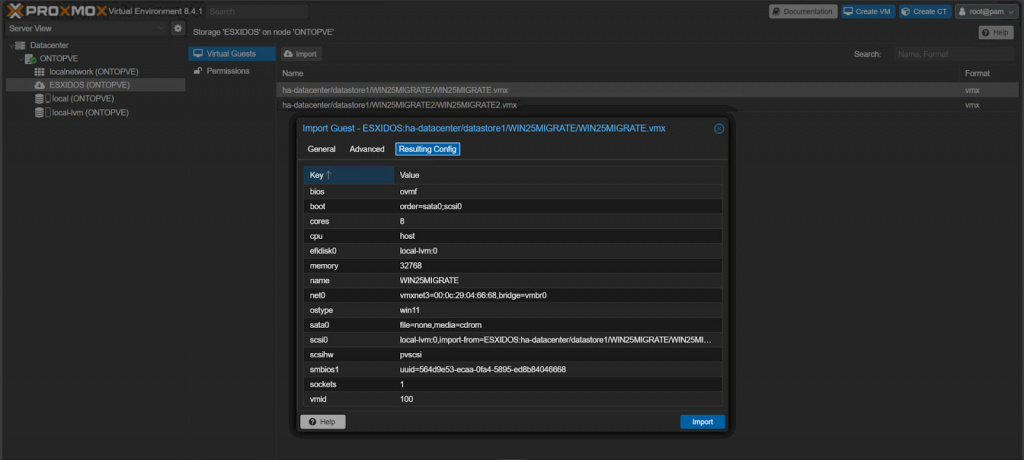Switch to the Resulting Config tab
1024x460 pixels.
[x=428, y=149]
